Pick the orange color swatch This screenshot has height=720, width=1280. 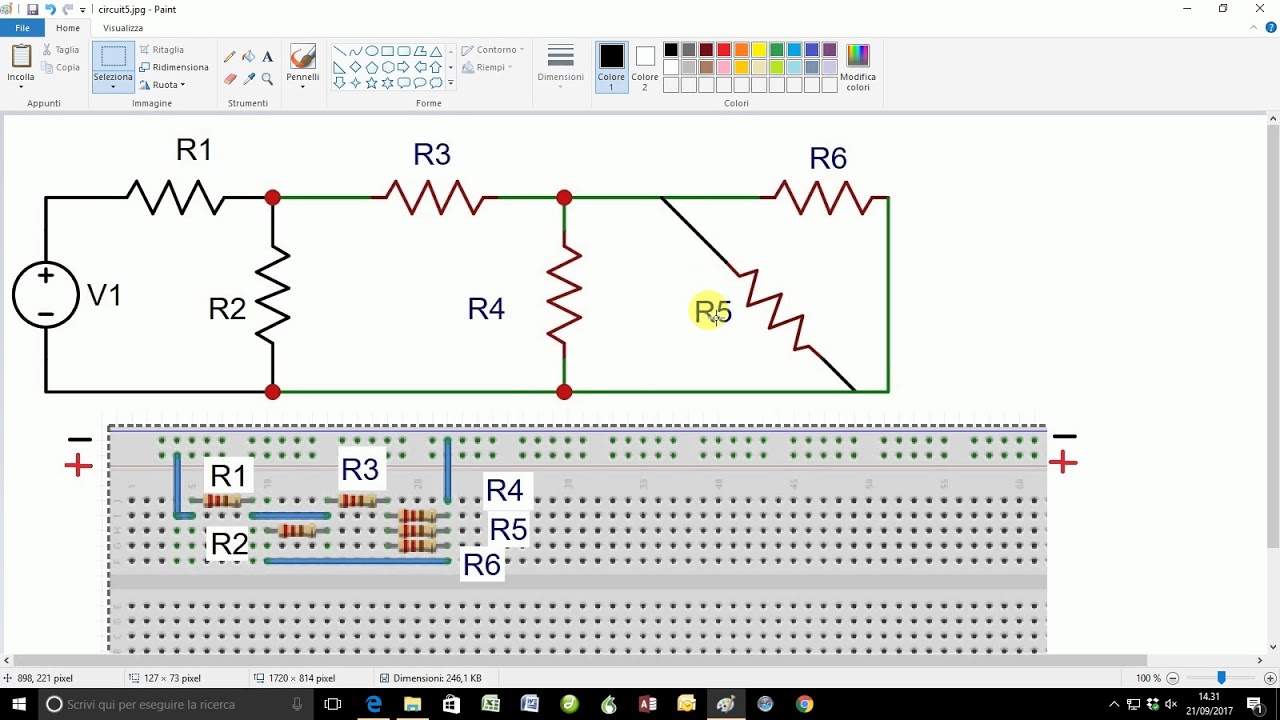[741, 50]
